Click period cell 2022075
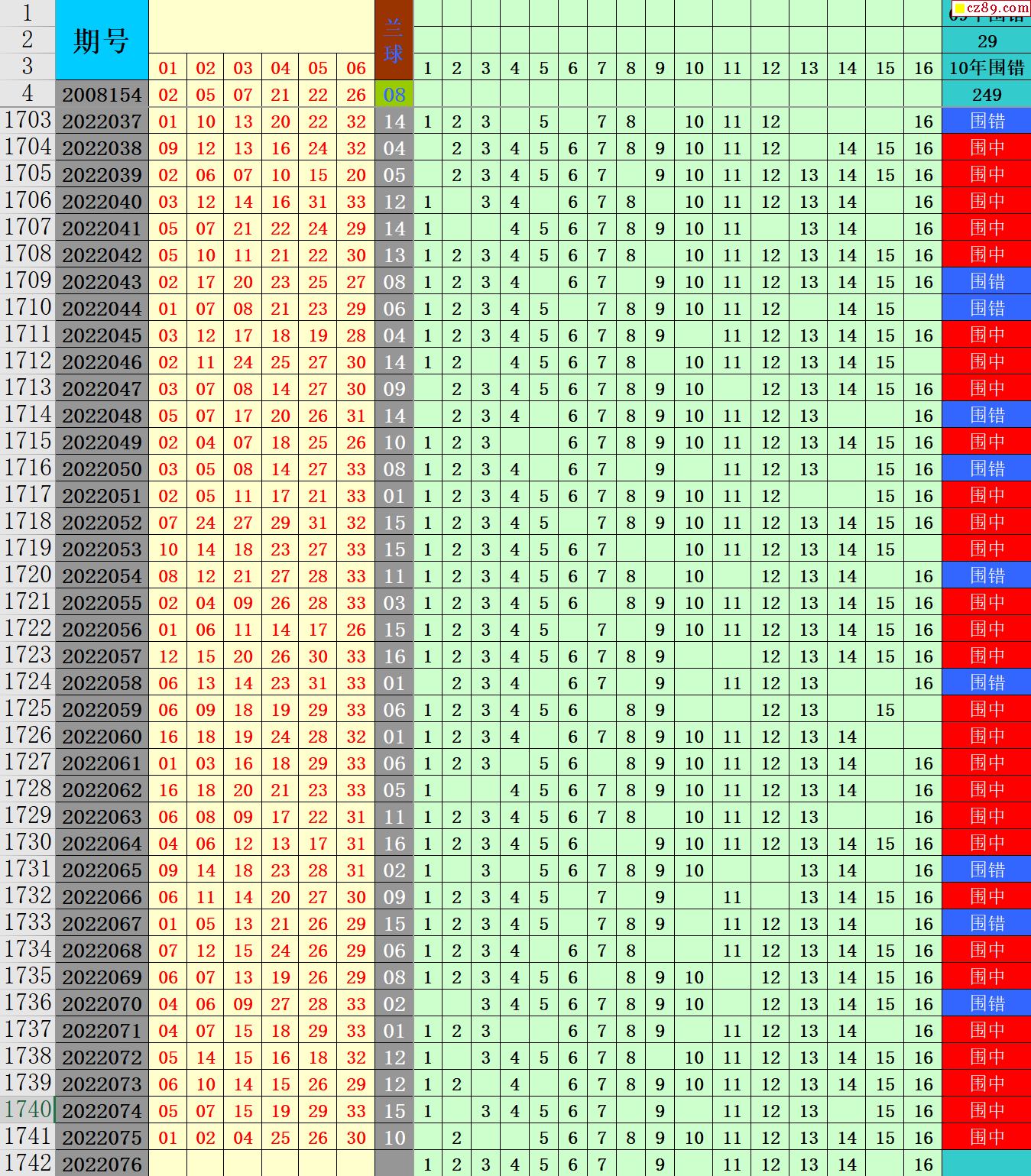 tap(102, 1137)
